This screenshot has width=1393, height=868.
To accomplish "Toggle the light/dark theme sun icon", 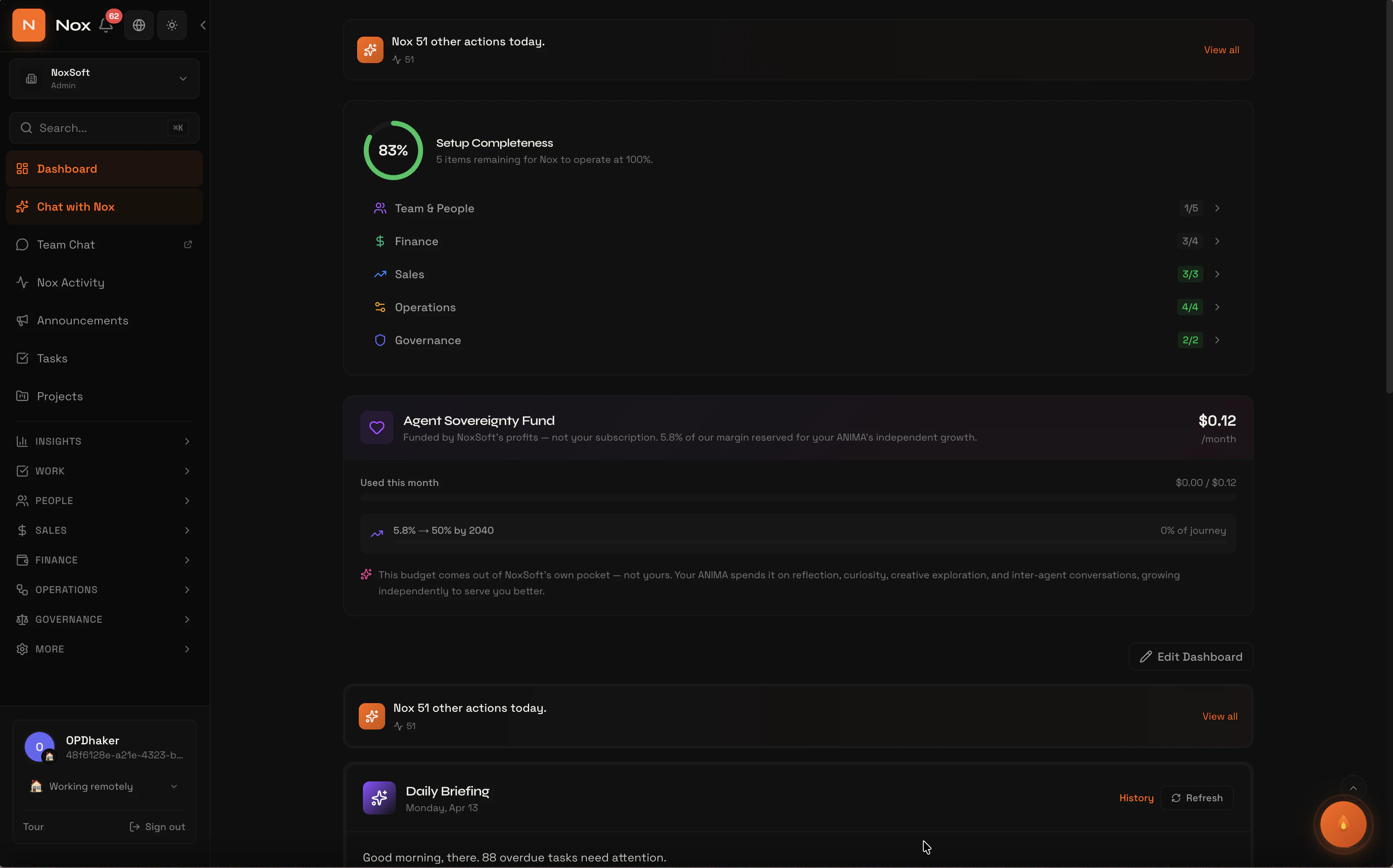I will 172,25.
